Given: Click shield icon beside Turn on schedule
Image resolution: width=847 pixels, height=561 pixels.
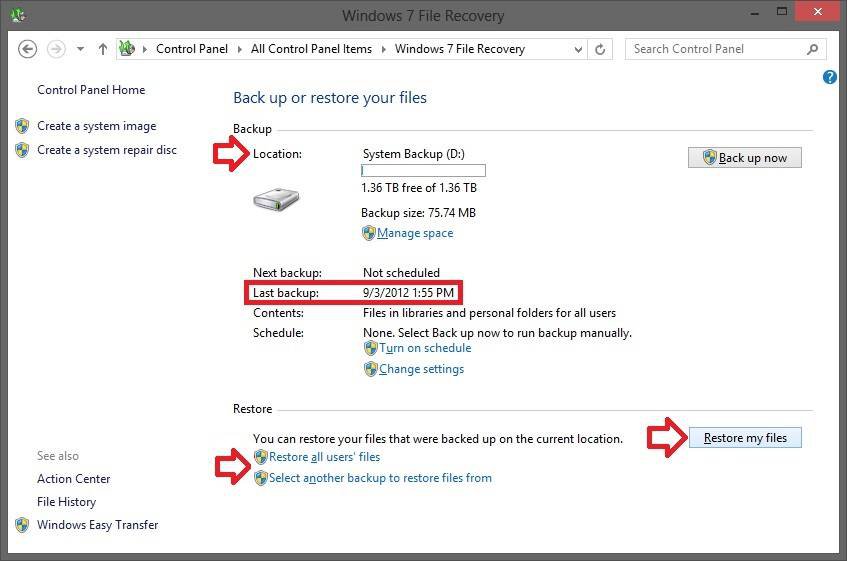Looking at the screenshot, I should [371, 348].
